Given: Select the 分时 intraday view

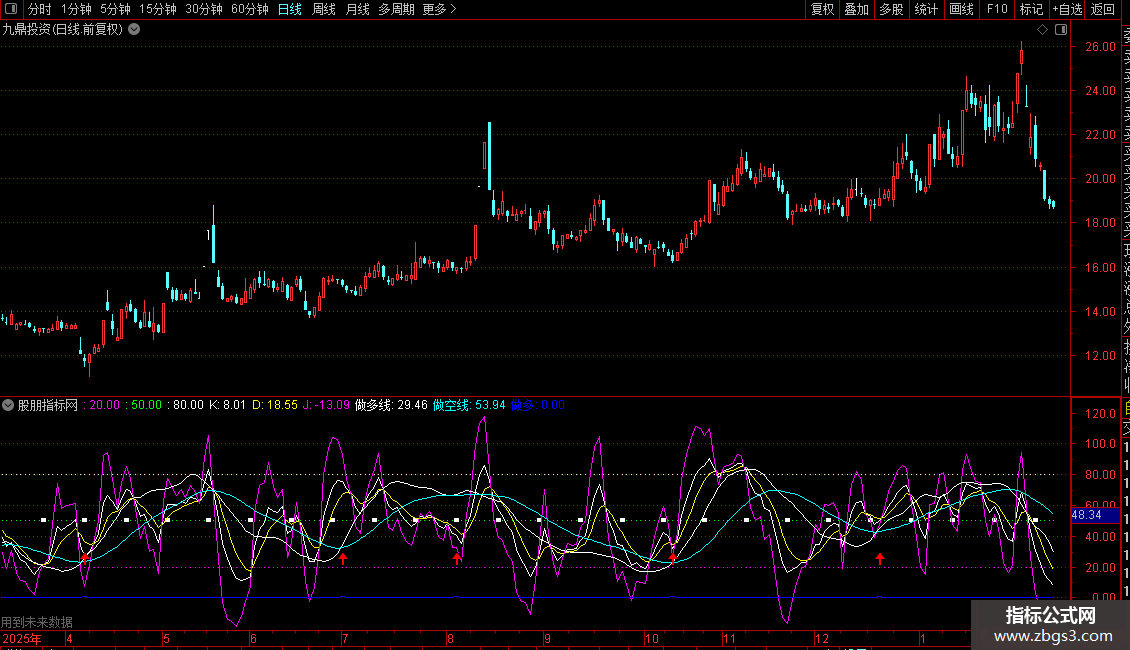Looking at the screenshot, I should point(39,9).
